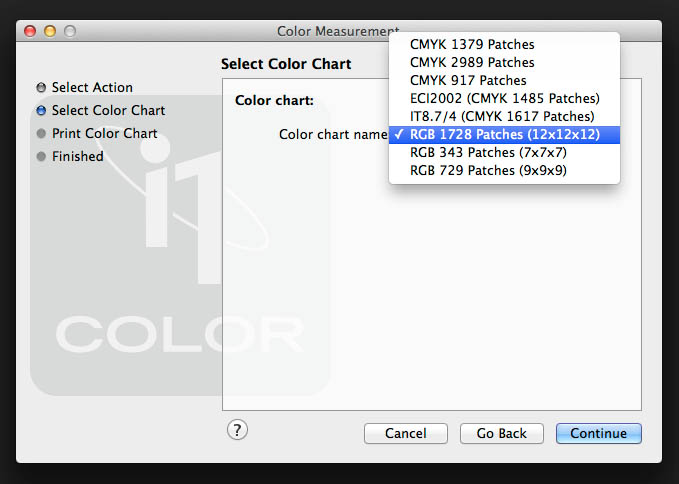
Task: Zoom the window with the green button
Action: [70, 32]
